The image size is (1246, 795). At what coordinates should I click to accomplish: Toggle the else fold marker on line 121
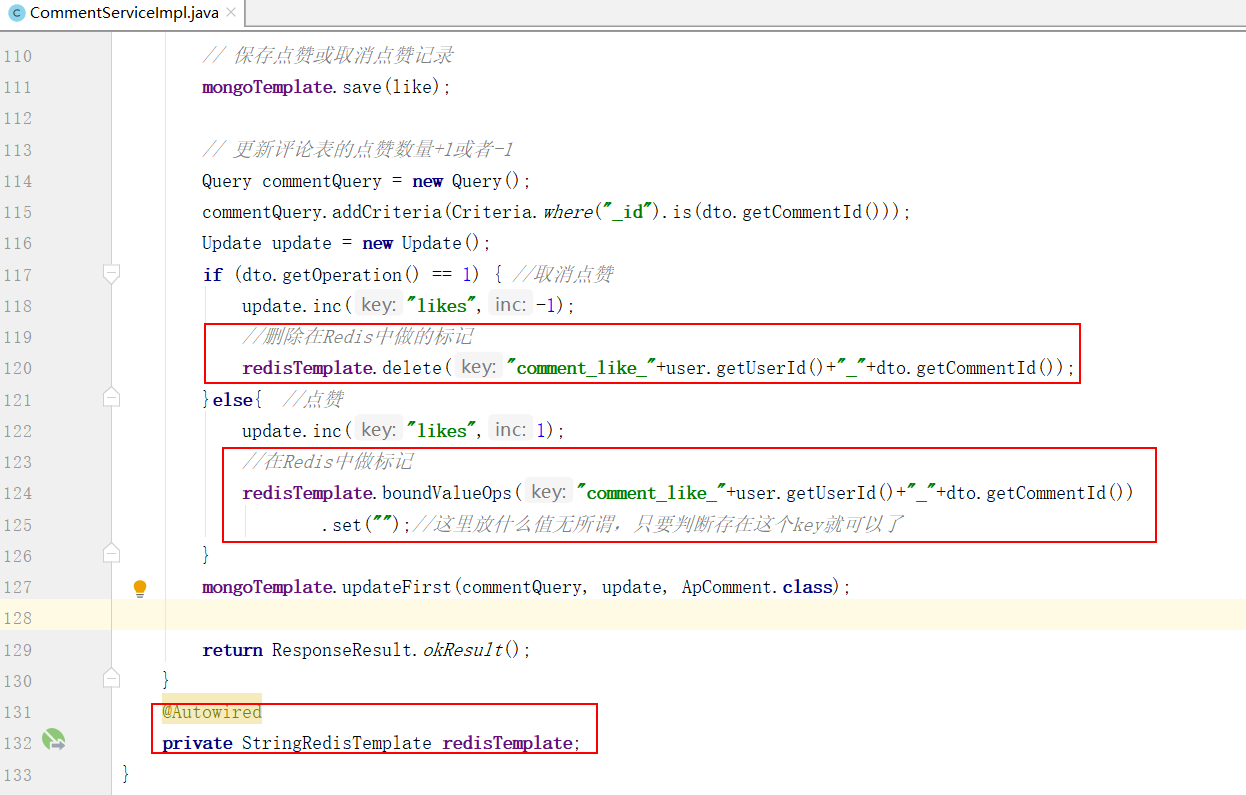pos(112,398)
